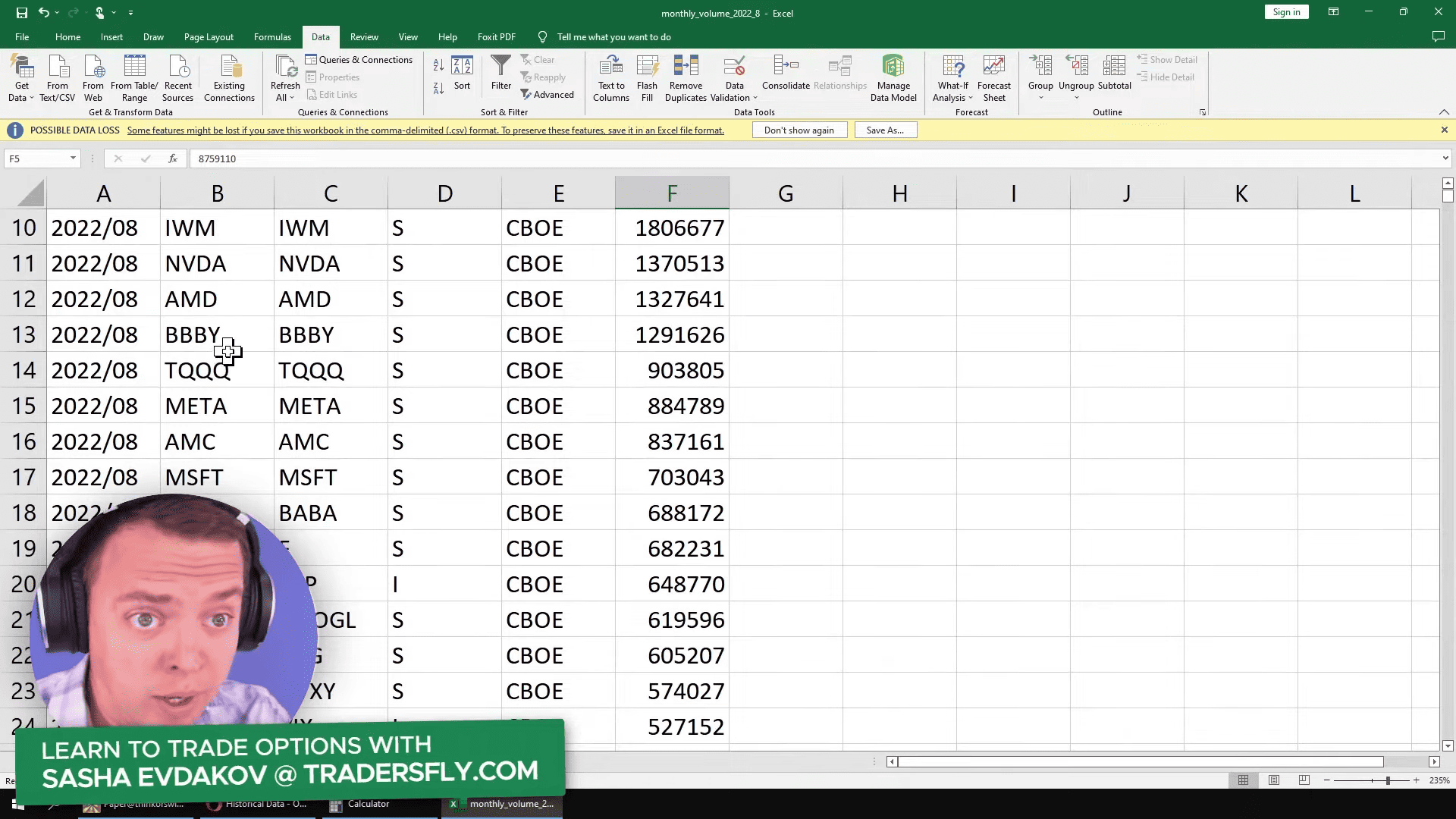Image resolution: width=1456 pixels, height=819 pixels.
Task: Sort column Z to A descending
Action: 438,89
